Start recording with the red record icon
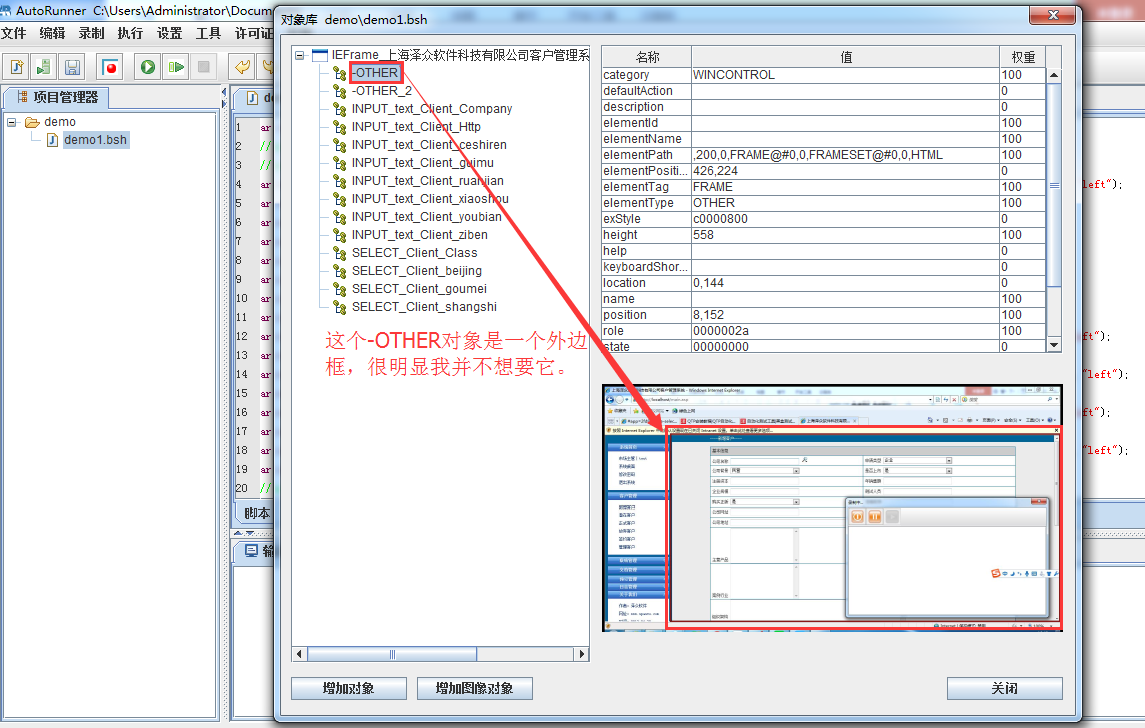This screenshot has width=1145, height=728. click(x=110, y=67)
